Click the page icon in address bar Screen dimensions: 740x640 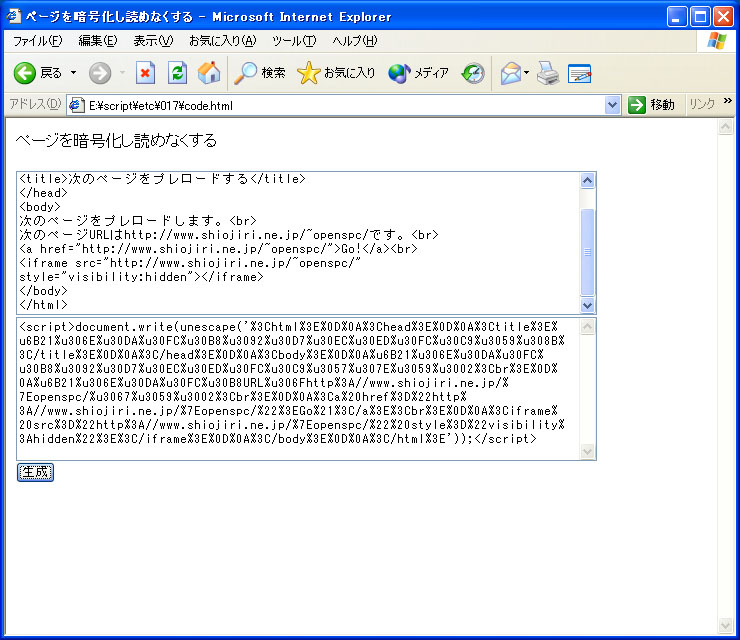pos(77,105)
